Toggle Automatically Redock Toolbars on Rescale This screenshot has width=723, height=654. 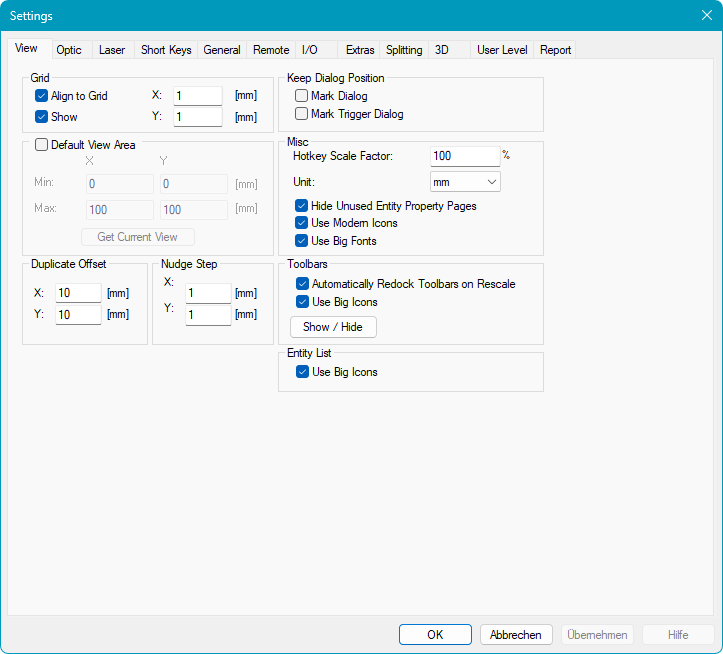tap(303, 284)
